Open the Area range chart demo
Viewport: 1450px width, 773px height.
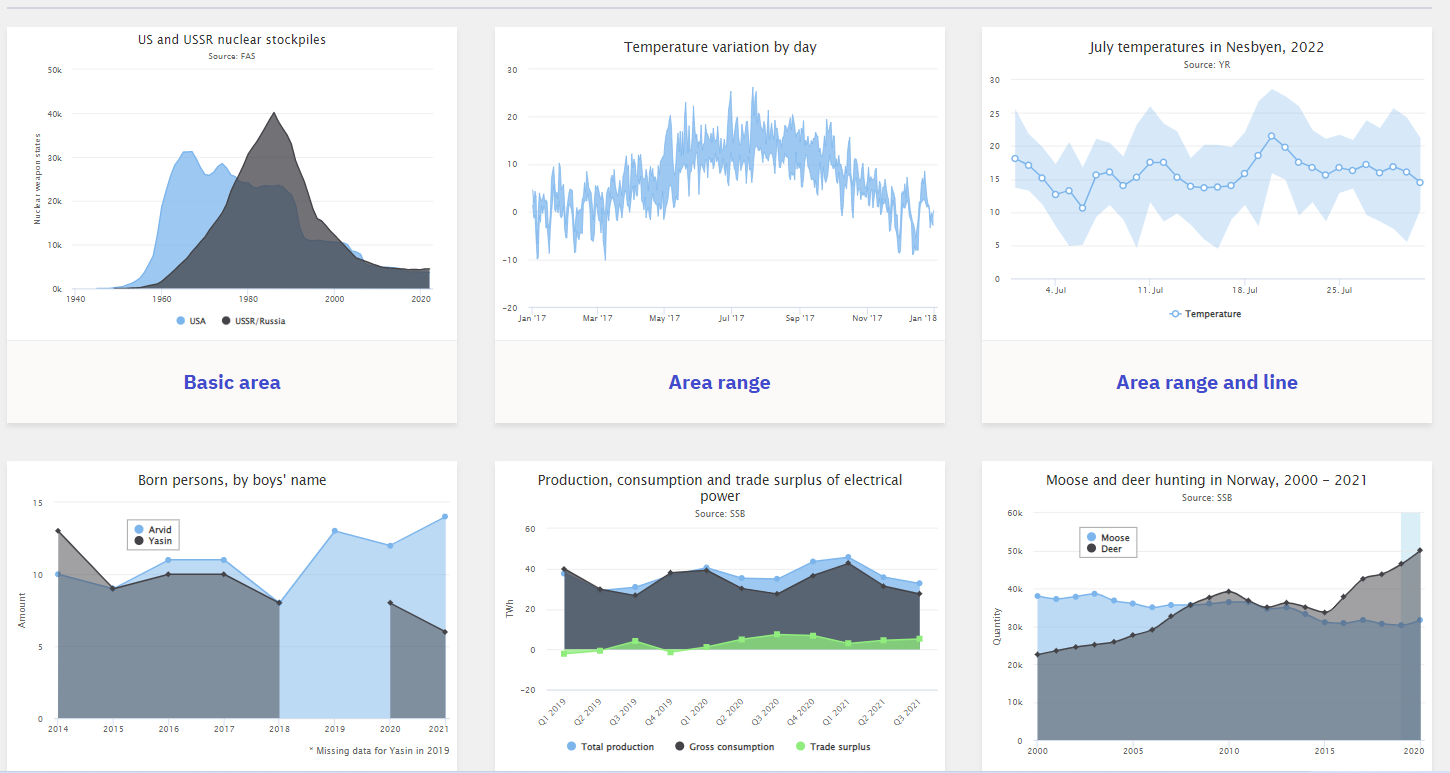(719, 382)
